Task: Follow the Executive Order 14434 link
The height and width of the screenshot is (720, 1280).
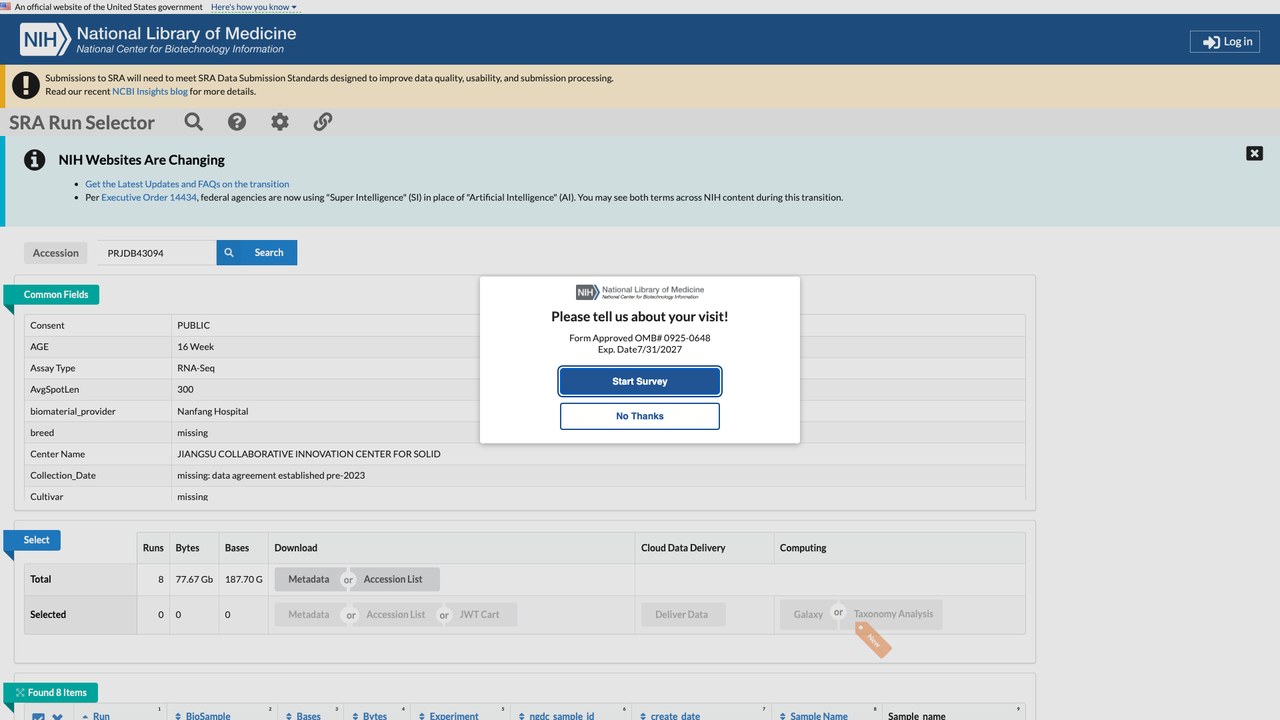Action: tap(149, 198)
